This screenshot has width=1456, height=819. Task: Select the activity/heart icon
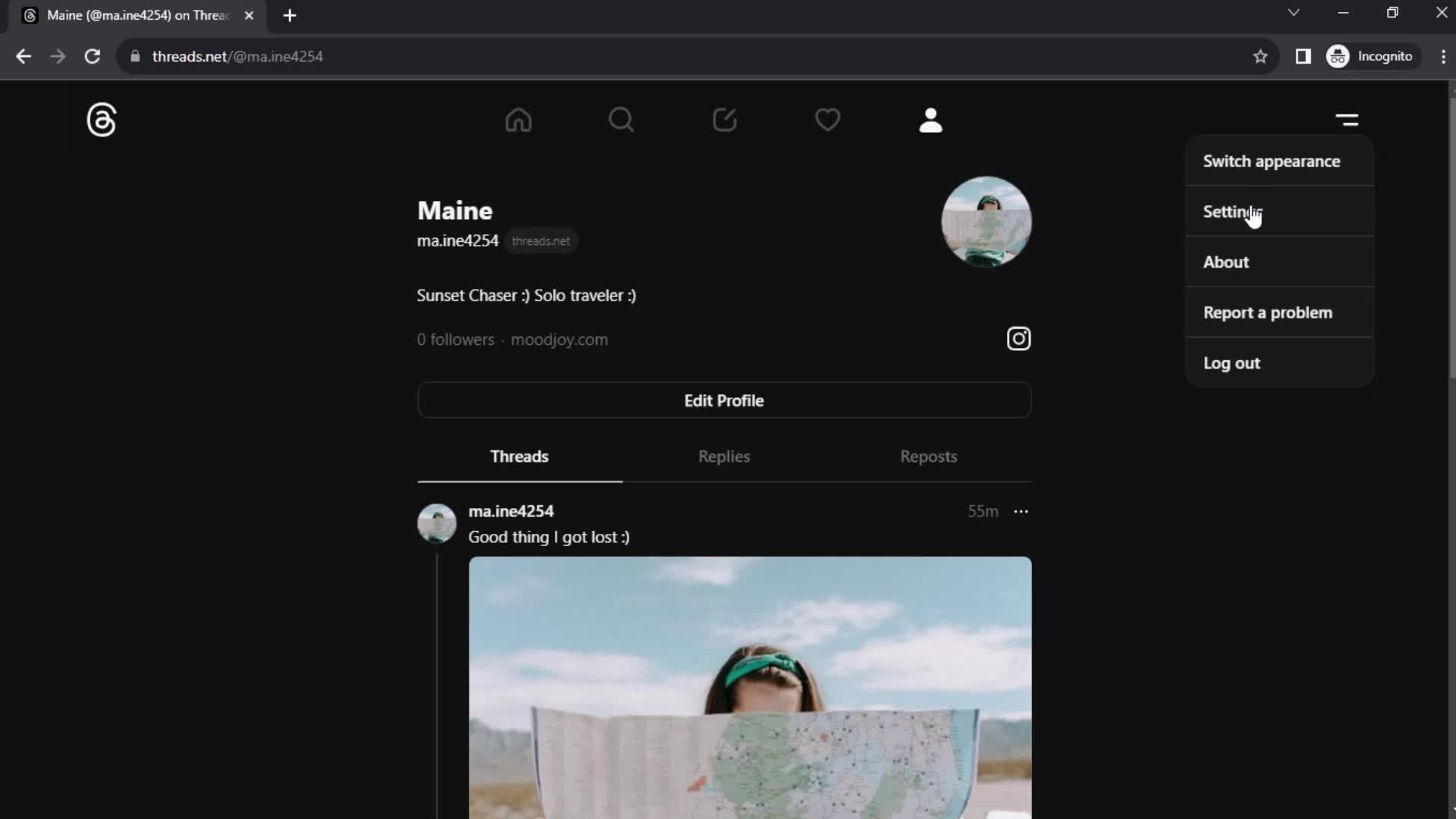(828, 120)
